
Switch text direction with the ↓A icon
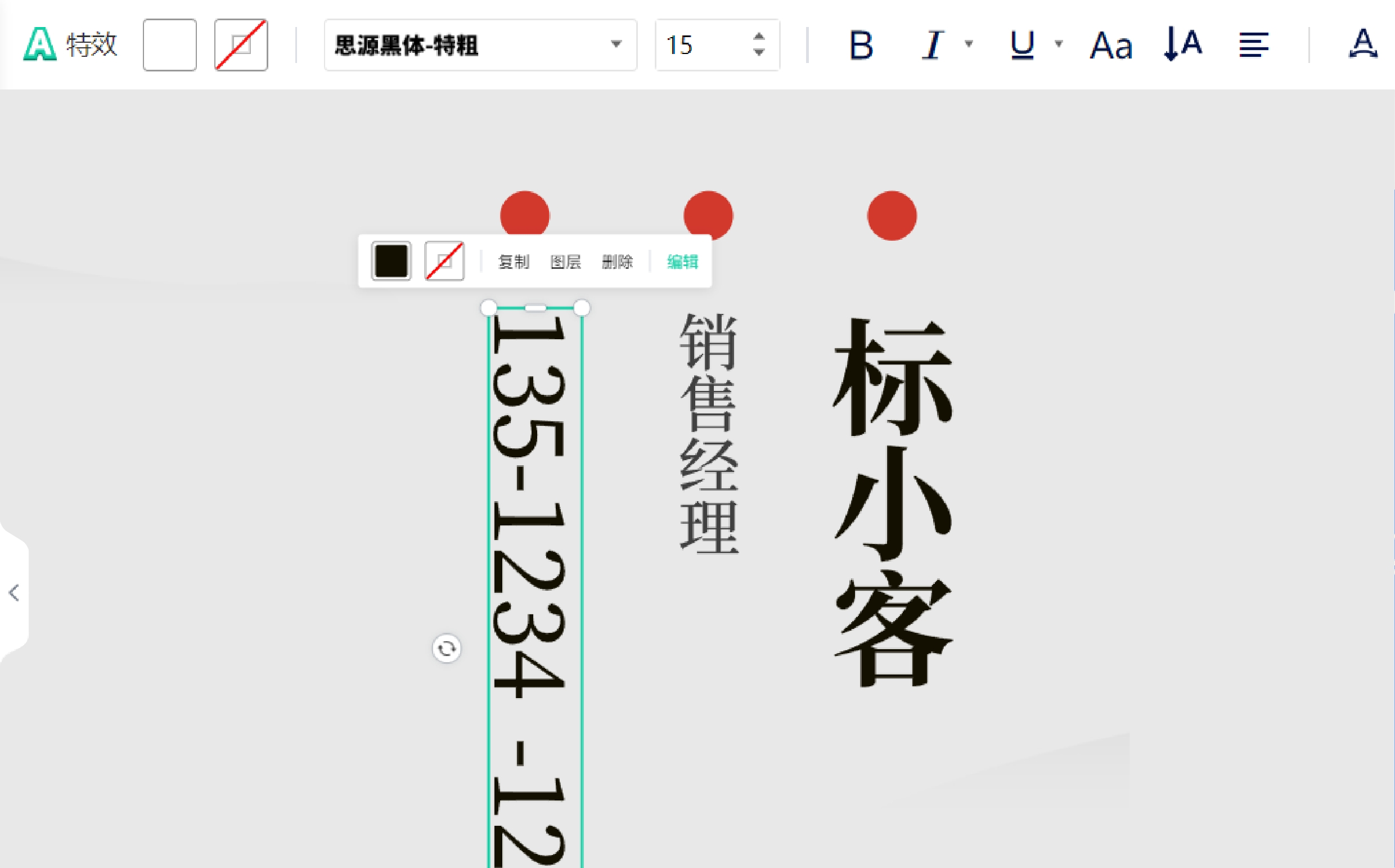pyautogui.click(x=1181, y=45)
